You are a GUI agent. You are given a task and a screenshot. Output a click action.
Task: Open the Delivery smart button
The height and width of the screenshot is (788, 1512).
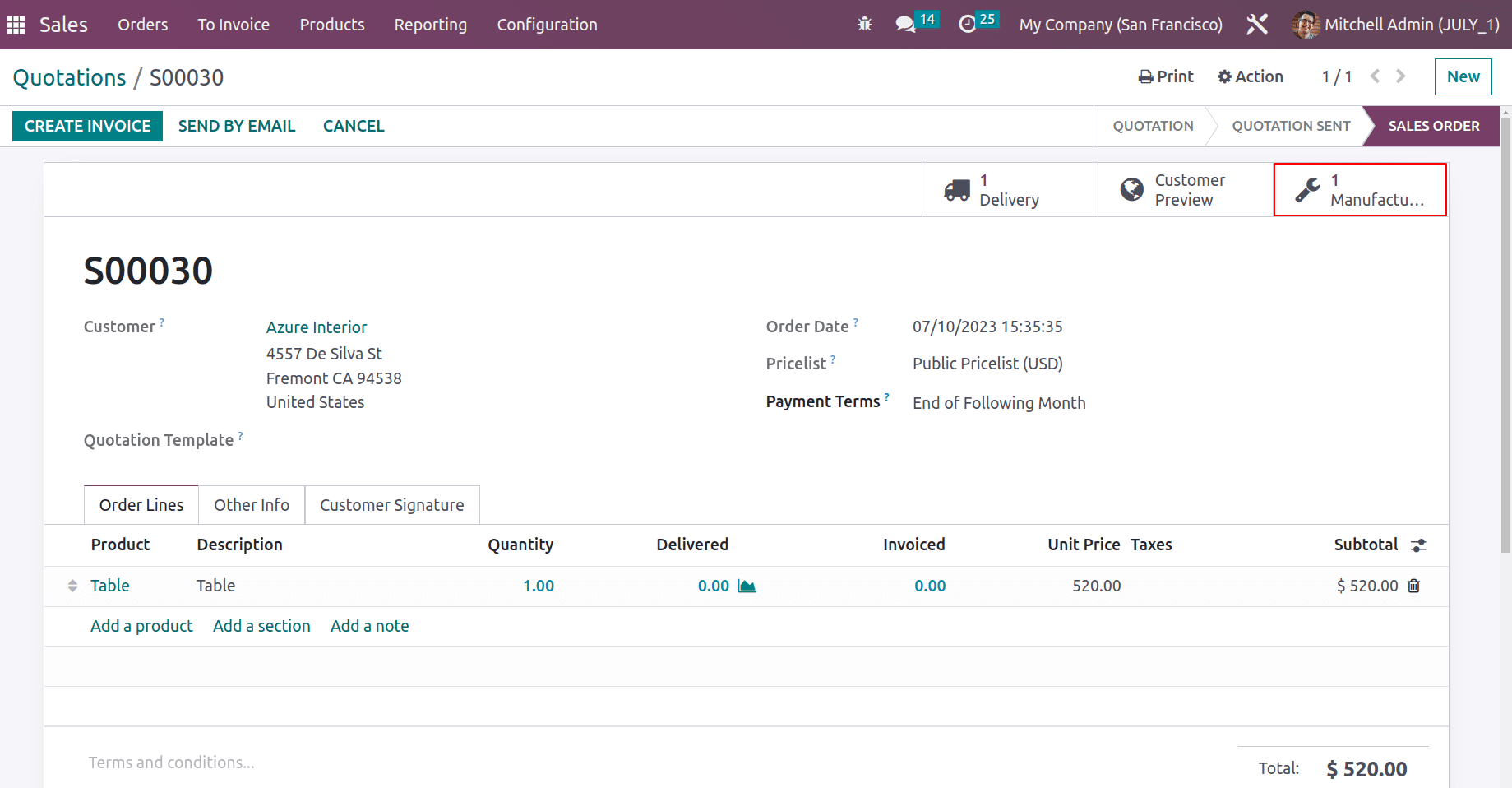pyautogui.click(x=1010, y=190)
